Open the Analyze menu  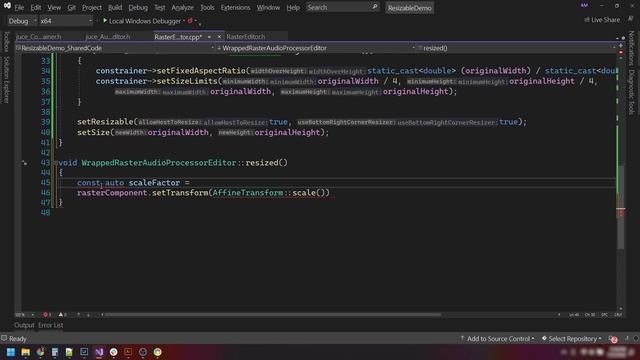pos(182,7)
